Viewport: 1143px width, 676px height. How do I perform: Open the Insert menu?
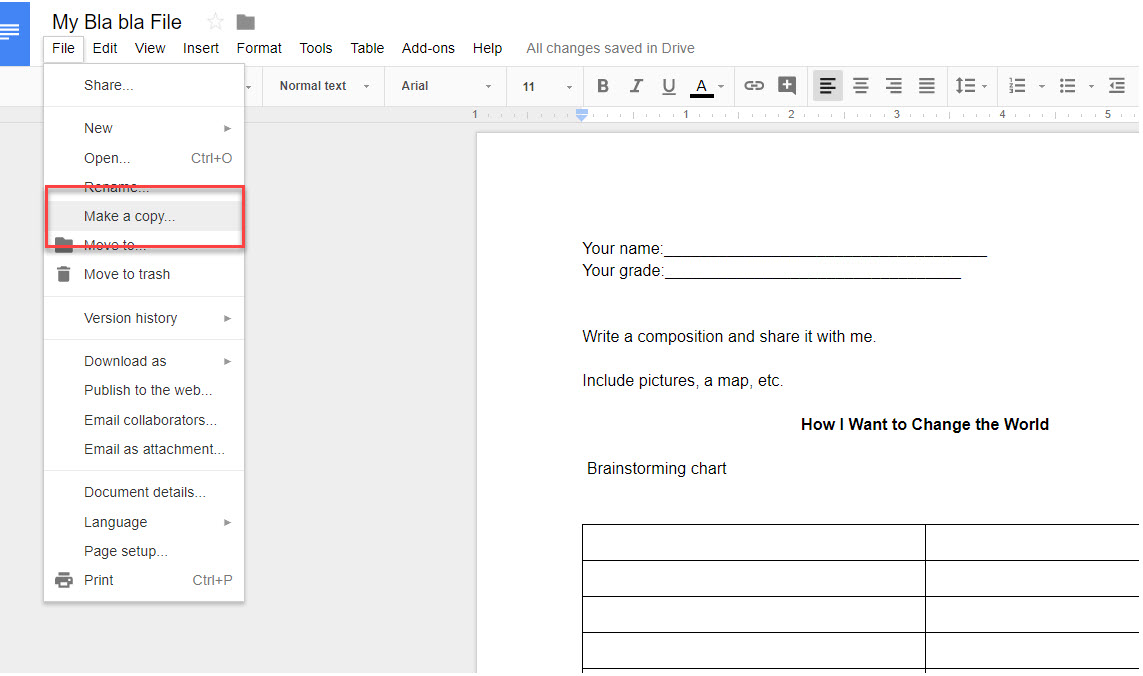[x=201, y=48]
